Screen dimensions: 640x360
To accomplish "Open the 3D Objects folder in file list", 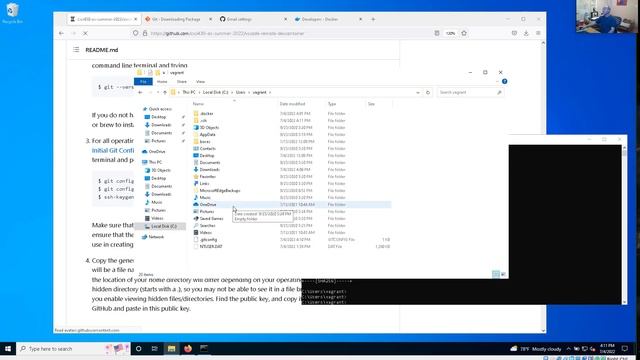I will pos(209,127).
